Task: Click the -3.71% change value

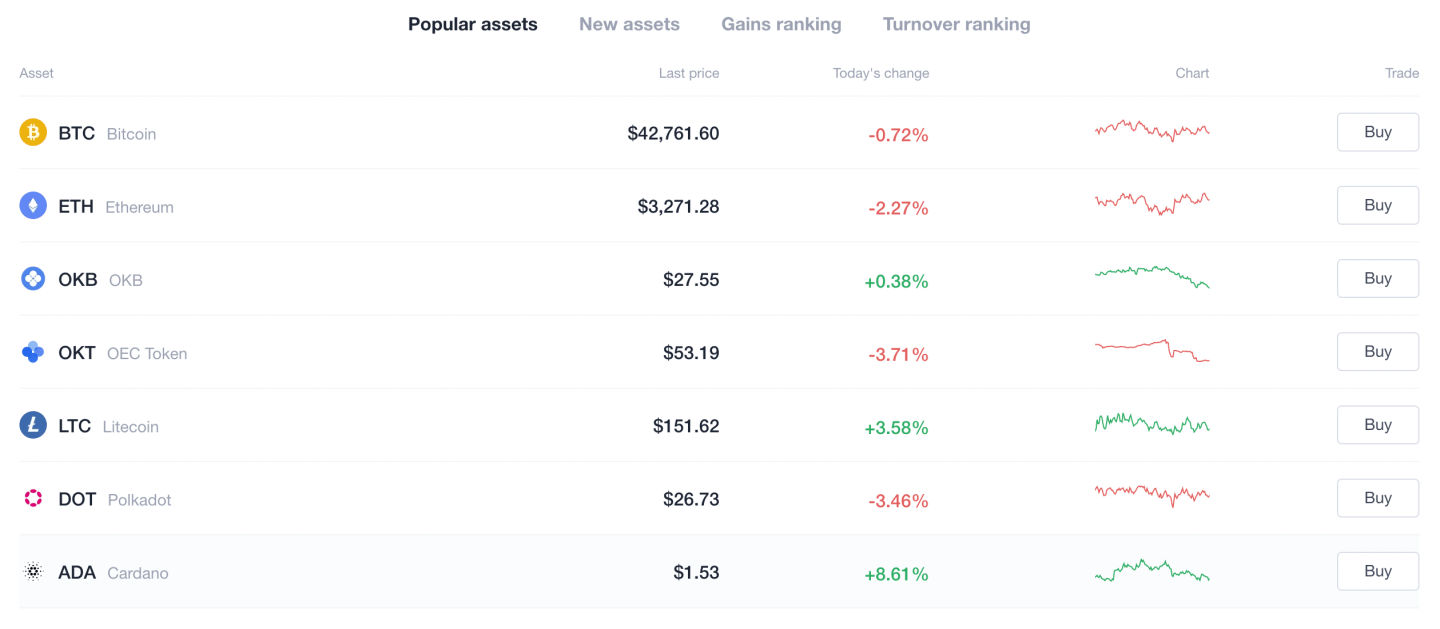Action: coord(898,354)
